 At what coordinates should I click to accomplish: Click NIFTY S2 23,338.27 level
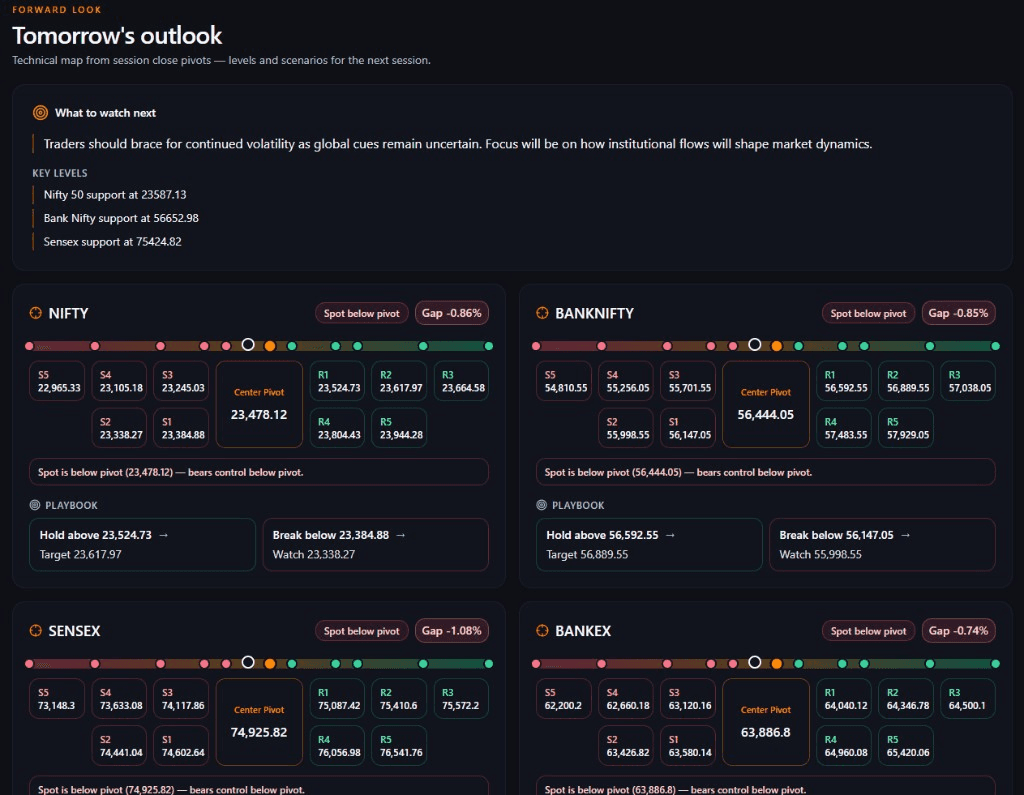(120, 428)
